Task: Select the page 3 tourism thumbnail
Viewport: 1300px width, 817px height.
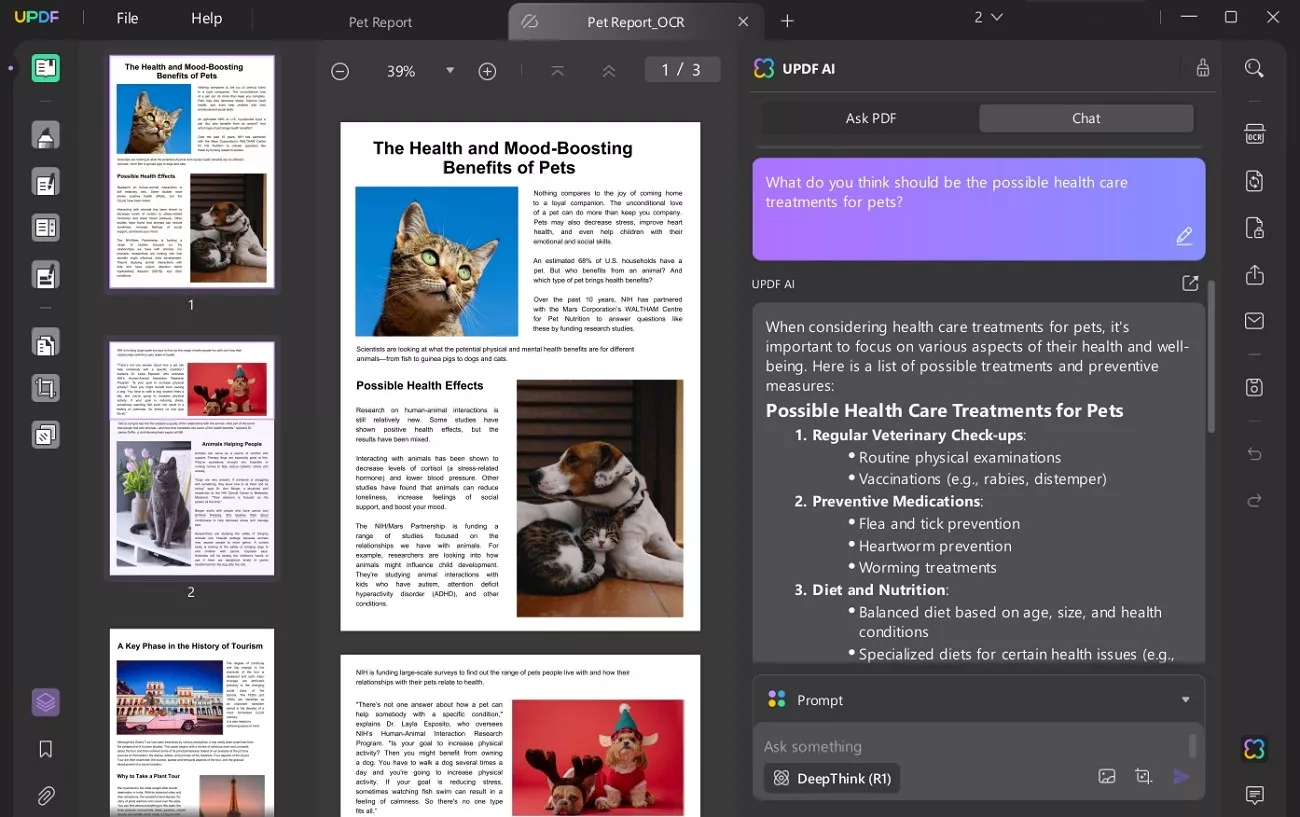Action: tap(191, 722)
